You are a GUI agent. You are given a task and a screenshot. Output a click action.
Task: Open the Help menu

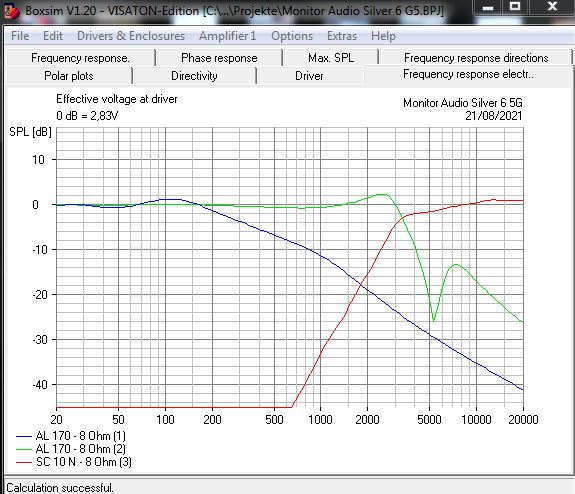click(x=383, y=36)
